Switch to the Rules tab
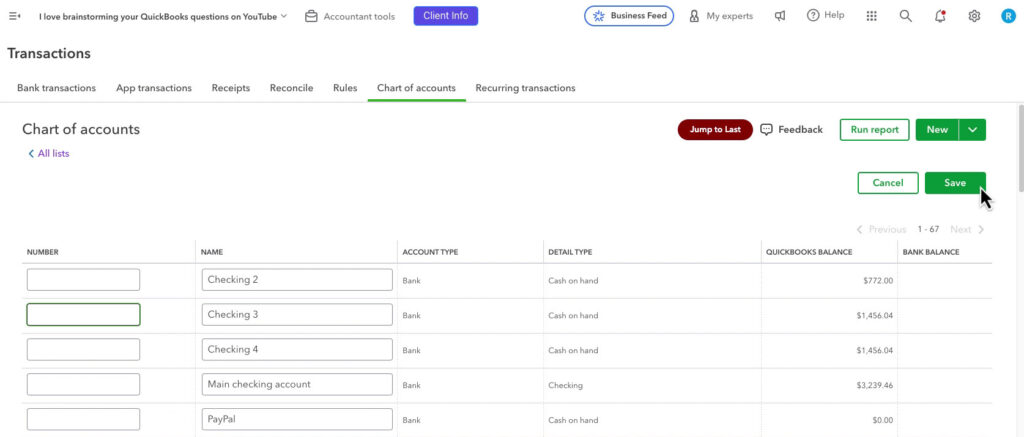Screen dimensions: 1024x437 pos(345,88)
